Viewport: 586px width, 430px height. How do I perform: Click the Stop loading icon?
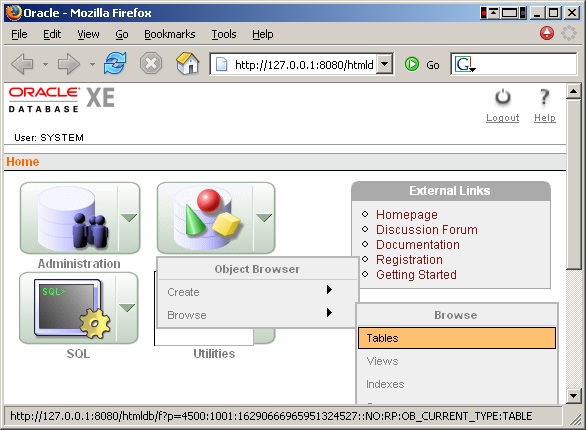click(x=151, y=64)
